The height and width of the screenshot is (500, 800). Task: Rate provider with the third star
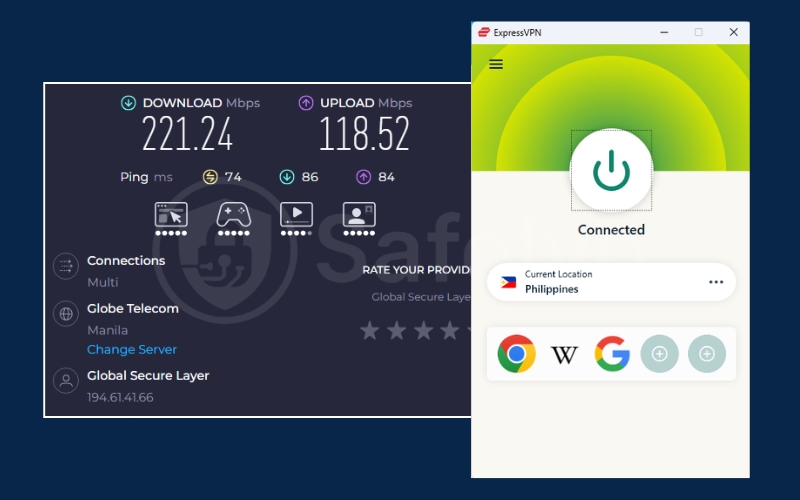click(x=423, y=331)
